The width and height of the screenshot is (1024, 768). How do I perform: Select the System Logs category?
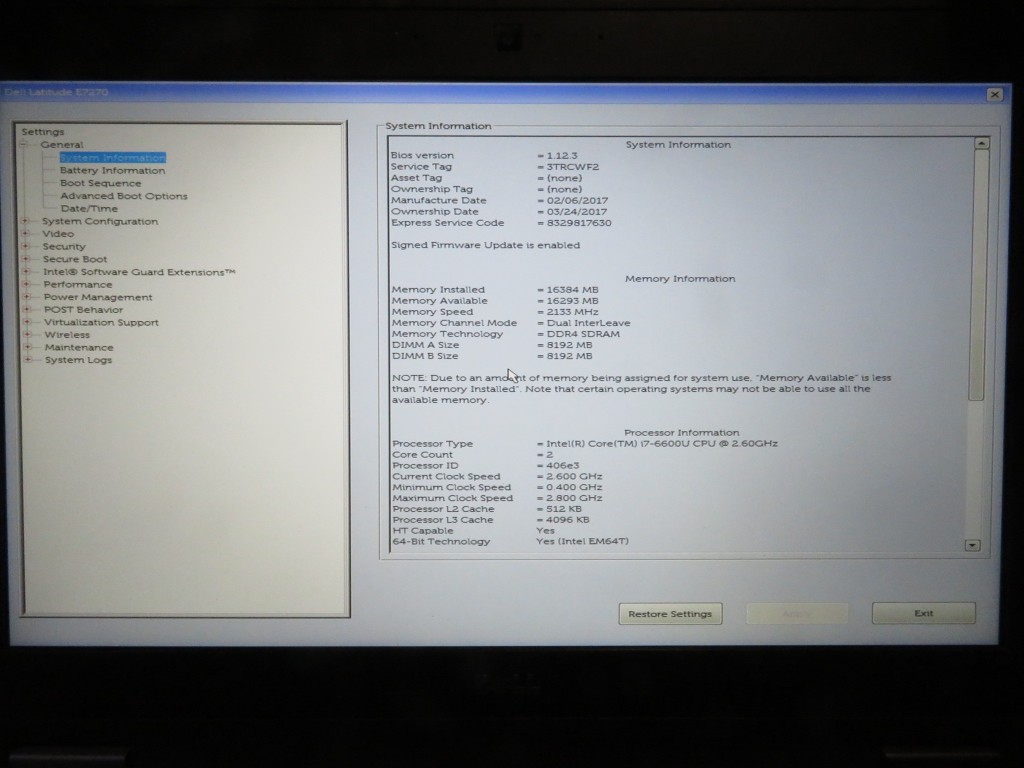pyautogui.click(x=78, y=360)
